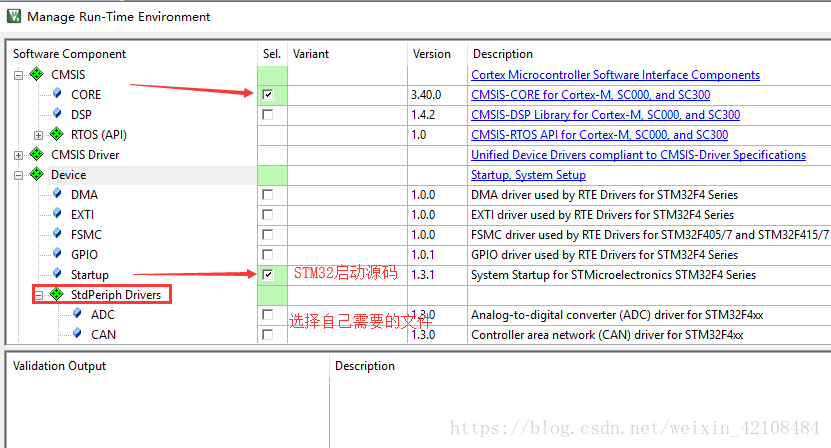Click the Variant column header
Screen dimensions: 831x448
pos(311,54)
